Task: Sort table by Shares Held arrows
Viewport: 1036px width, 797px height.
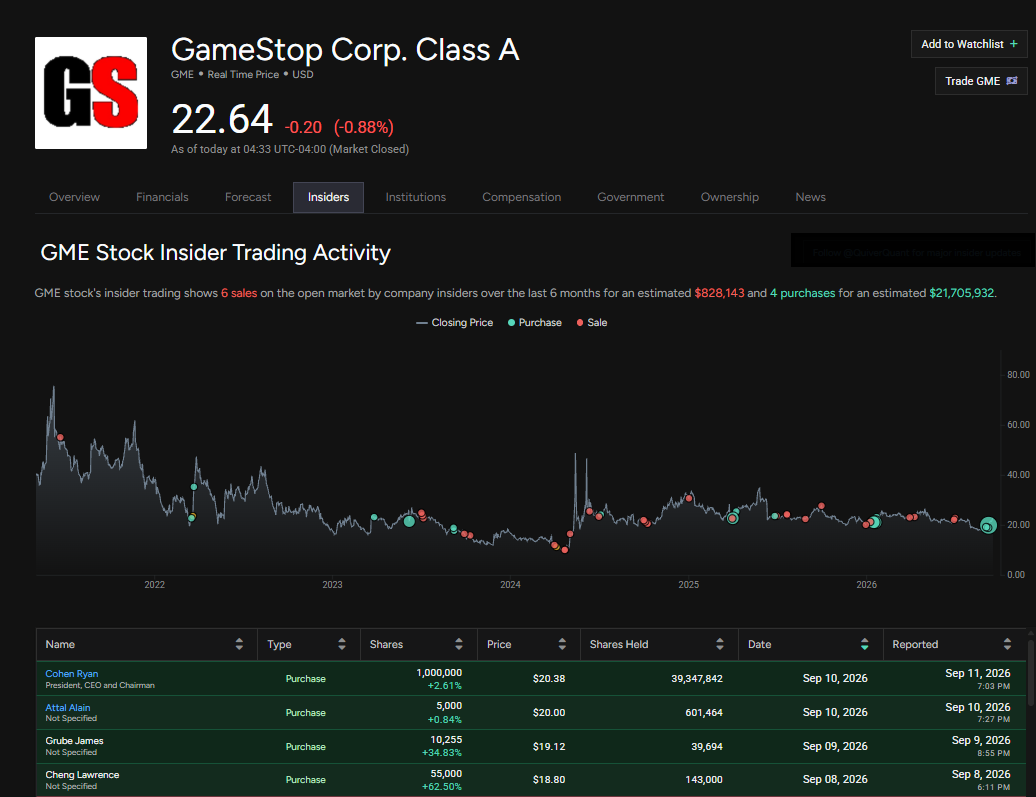Action: click(x=720, y=644)
